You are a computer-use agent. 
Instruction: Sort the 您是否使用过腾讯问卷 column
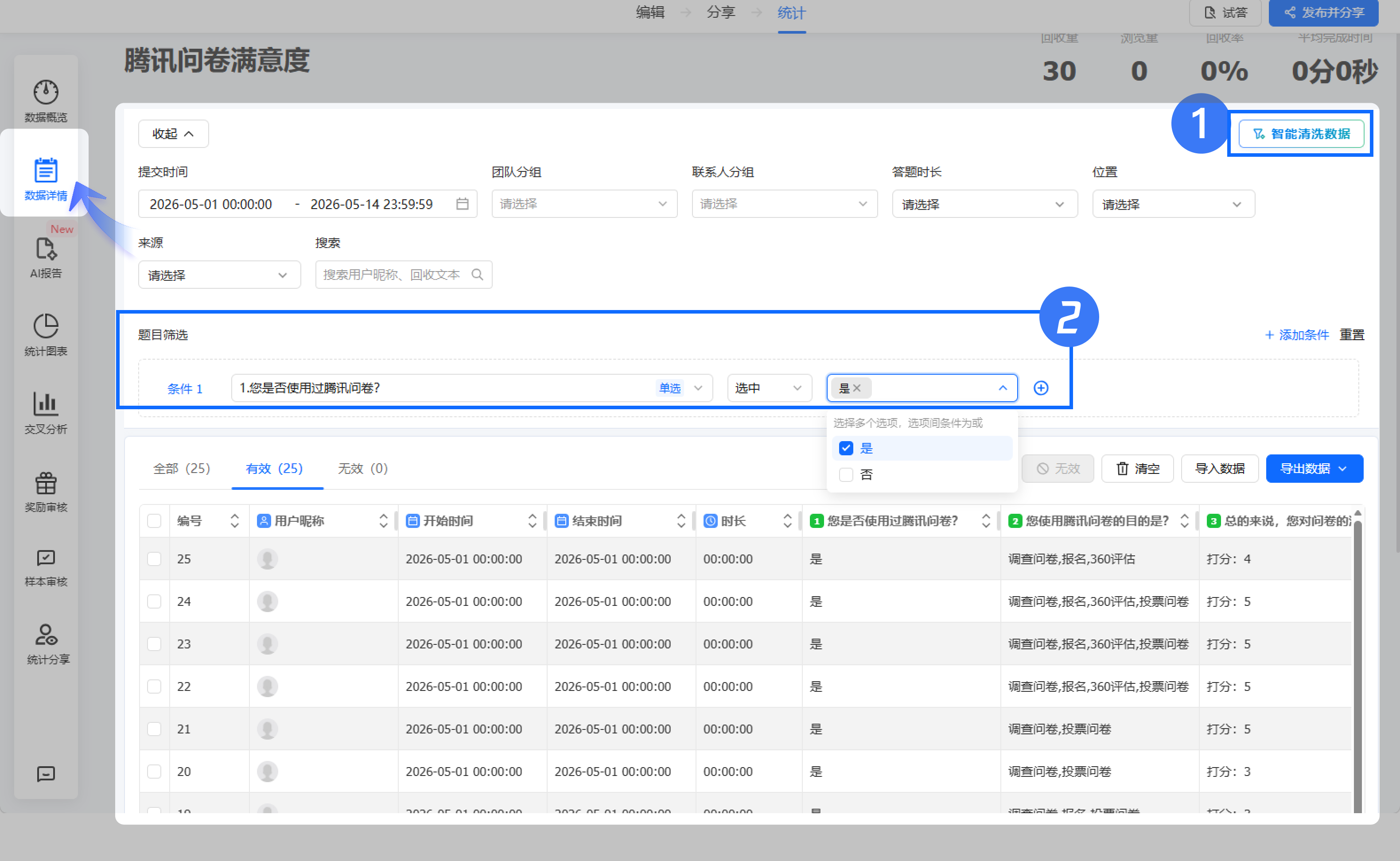(x=985, y=520)
